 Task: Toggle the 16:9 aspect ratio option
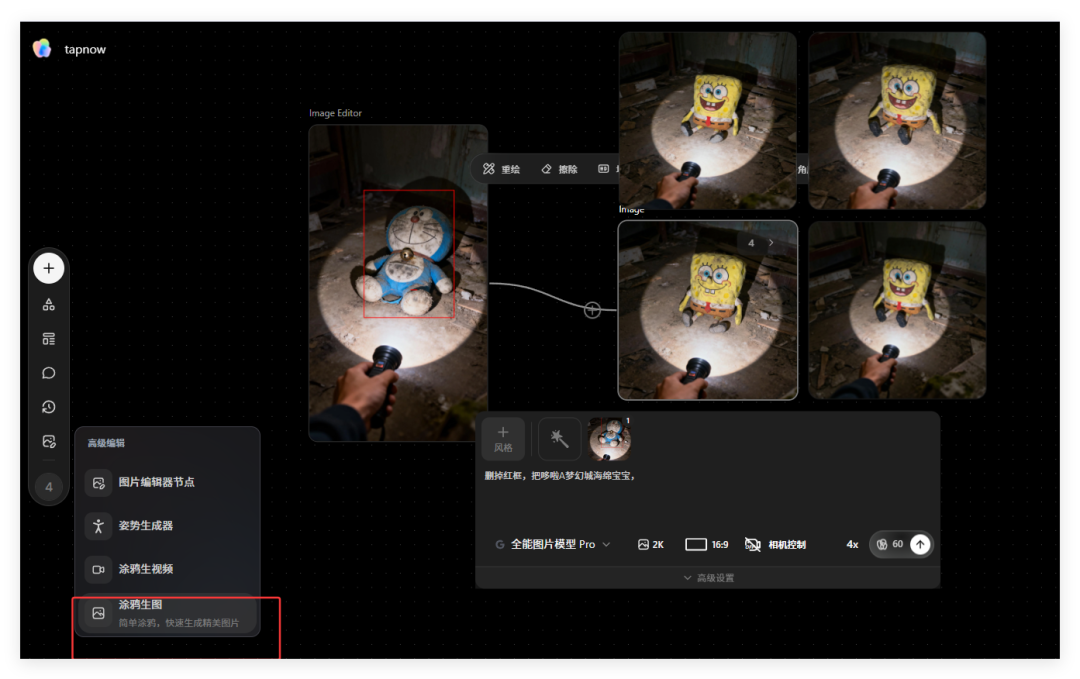coord(707,544)
